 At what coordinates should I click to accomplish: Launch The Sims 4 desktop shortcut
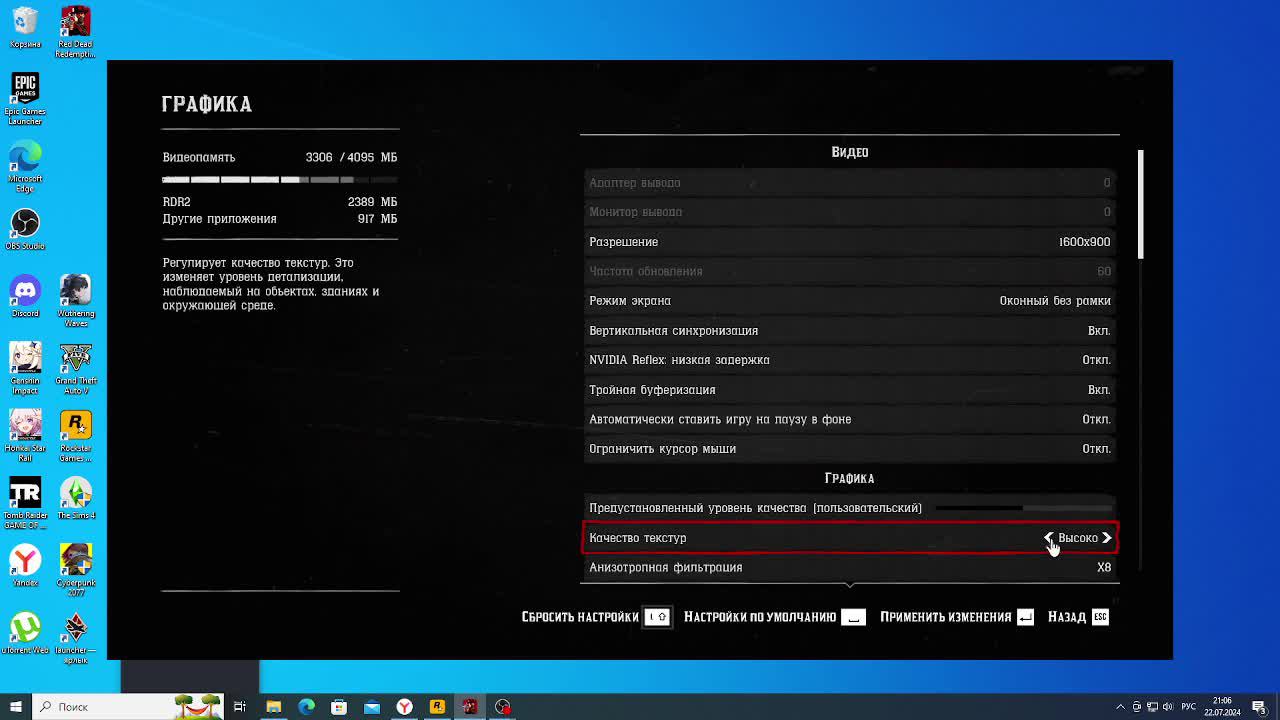(x=75, y=498)
